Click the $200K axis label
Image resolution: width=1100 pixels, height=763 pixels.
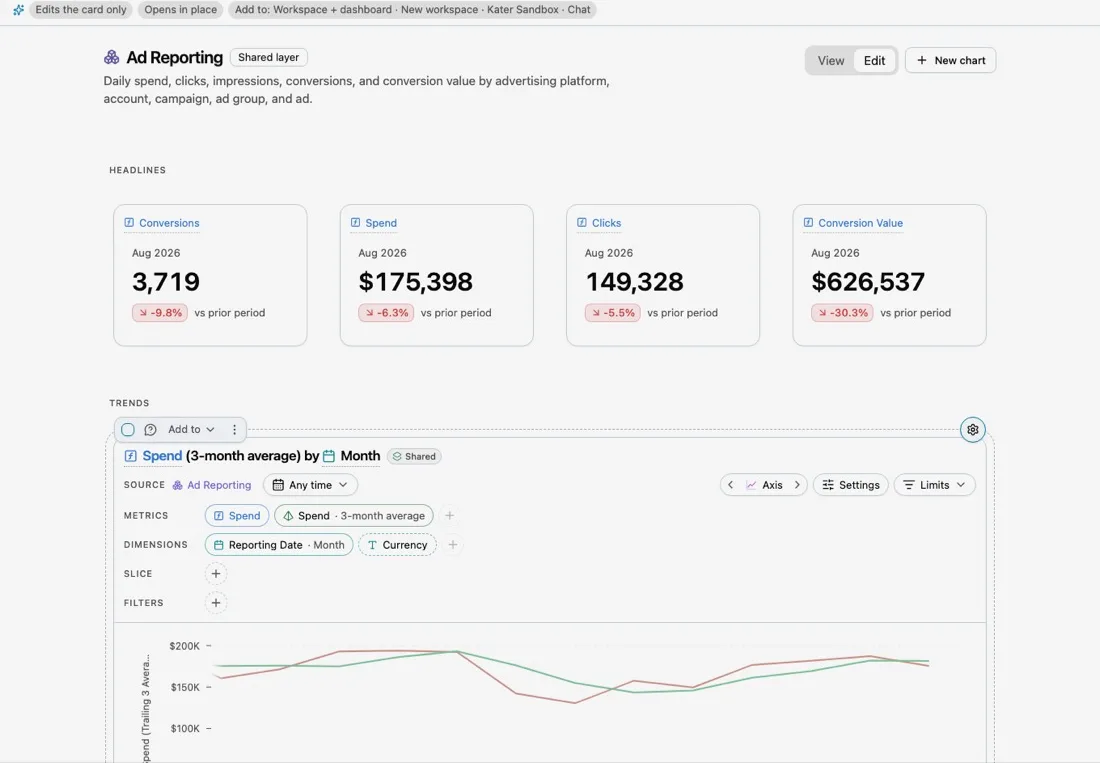point(185,646)
